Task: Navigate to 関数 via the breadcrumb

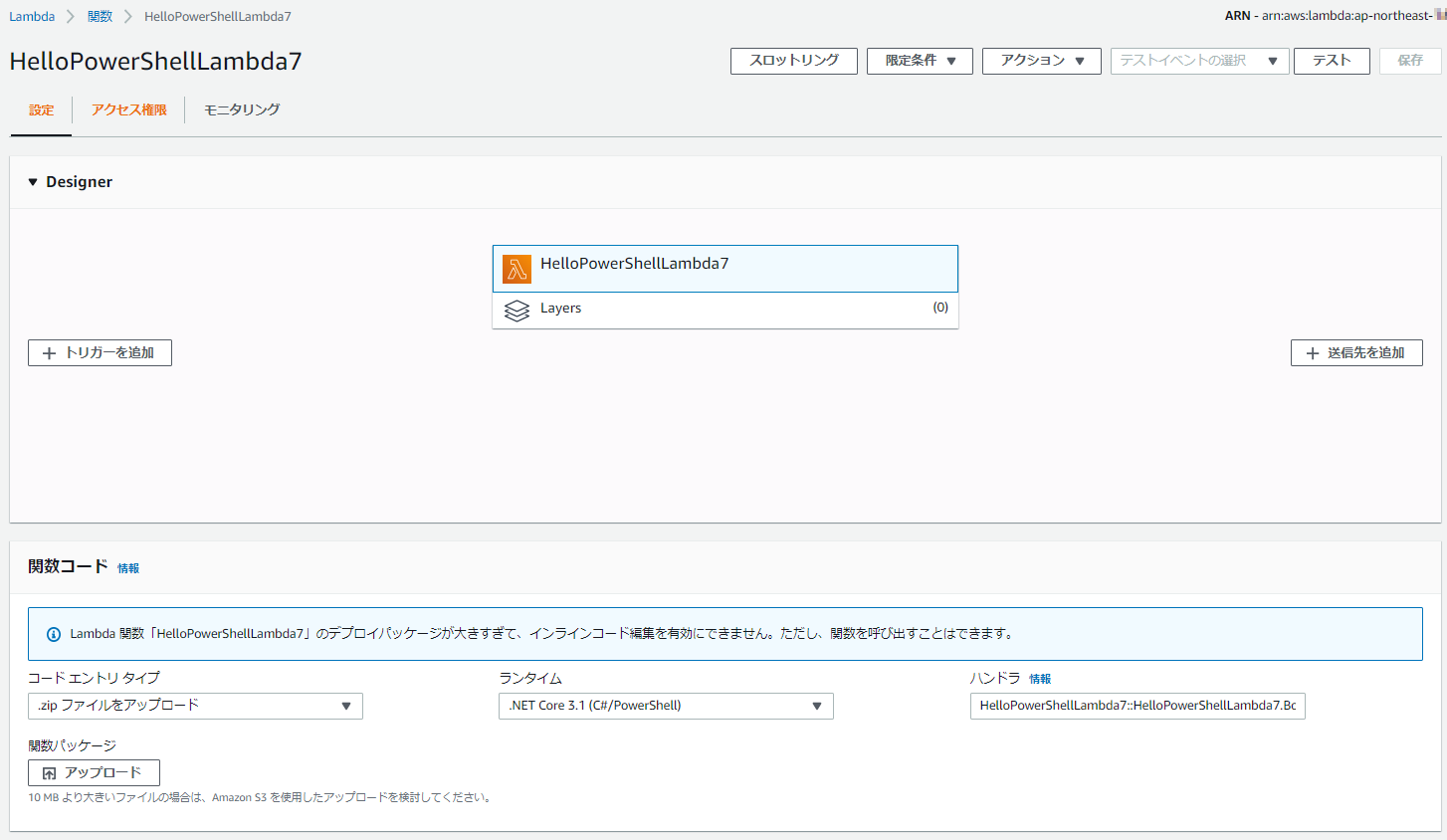Action: tap(100, 16)
